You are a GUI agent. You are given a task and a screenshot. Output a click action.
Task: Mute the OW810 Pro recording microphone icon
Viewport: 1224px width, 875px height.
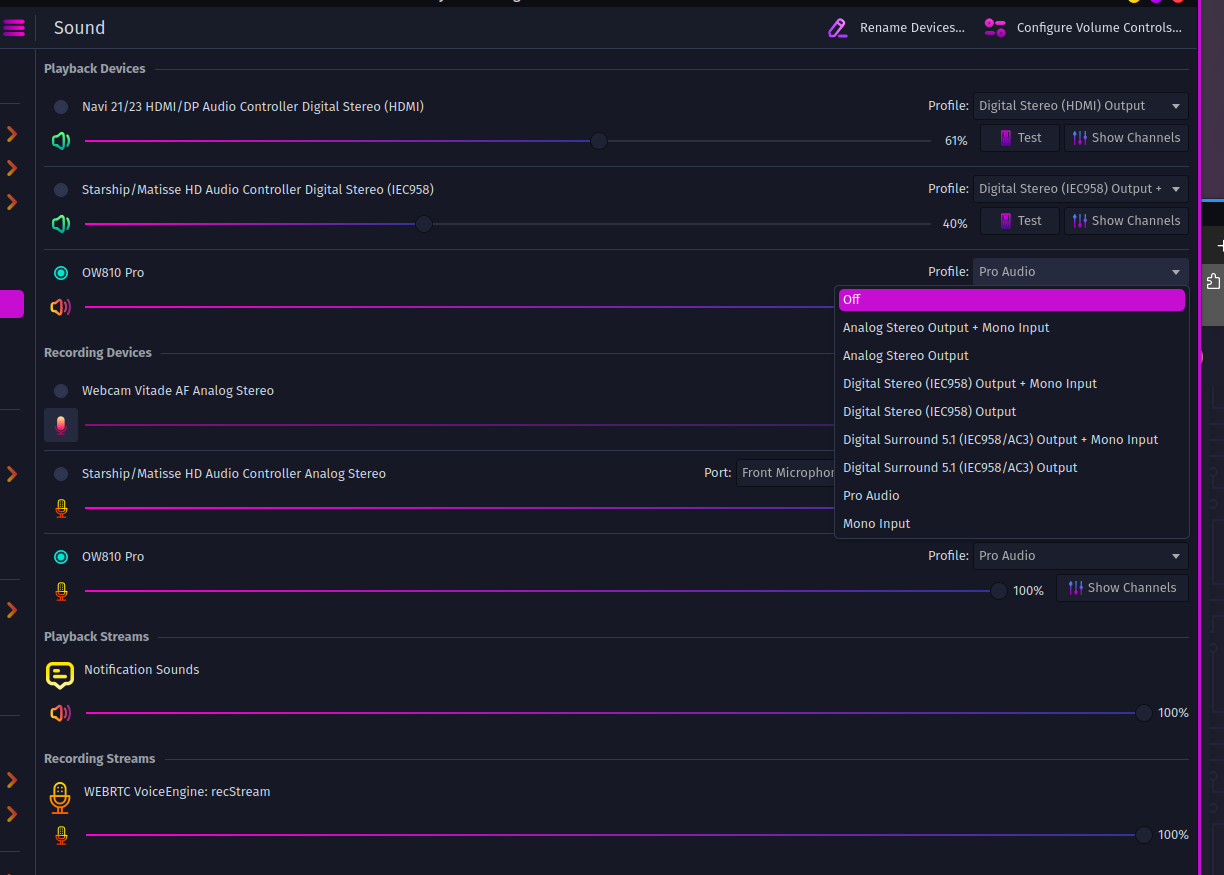(61, 591)
